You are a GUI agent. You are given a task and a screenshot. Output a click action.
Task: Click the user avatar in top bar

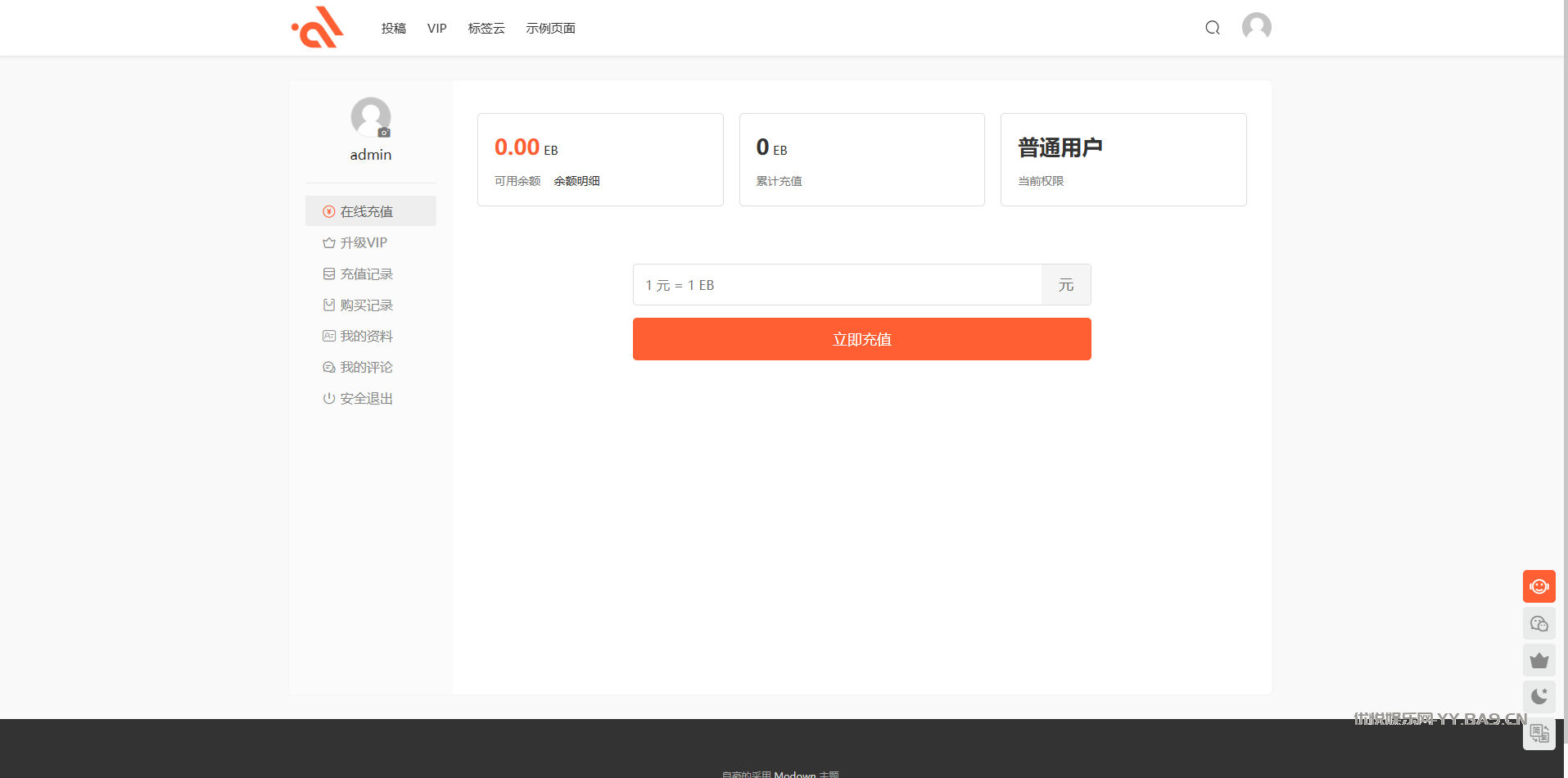[x=1256, y=27]
